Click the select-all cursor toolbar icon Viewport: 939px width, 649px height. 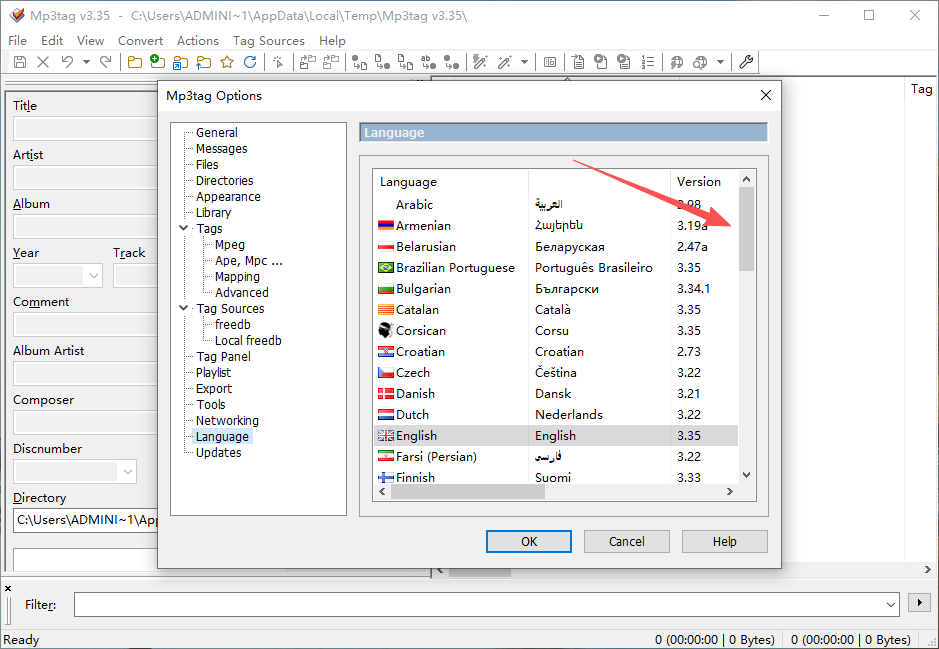click(x=278, y=62)
